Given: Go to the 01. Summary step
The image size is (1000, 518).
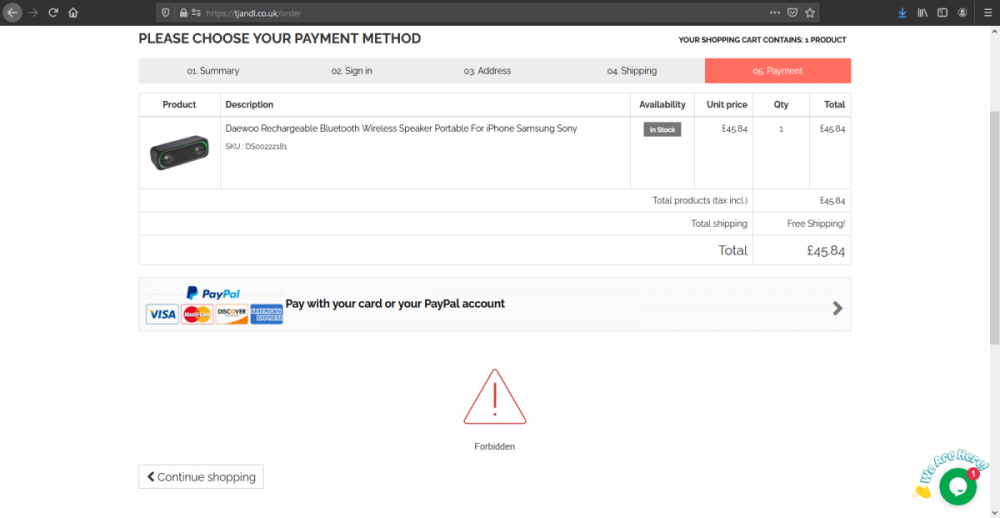Looking at the screenshot, I should coord(213,71).
